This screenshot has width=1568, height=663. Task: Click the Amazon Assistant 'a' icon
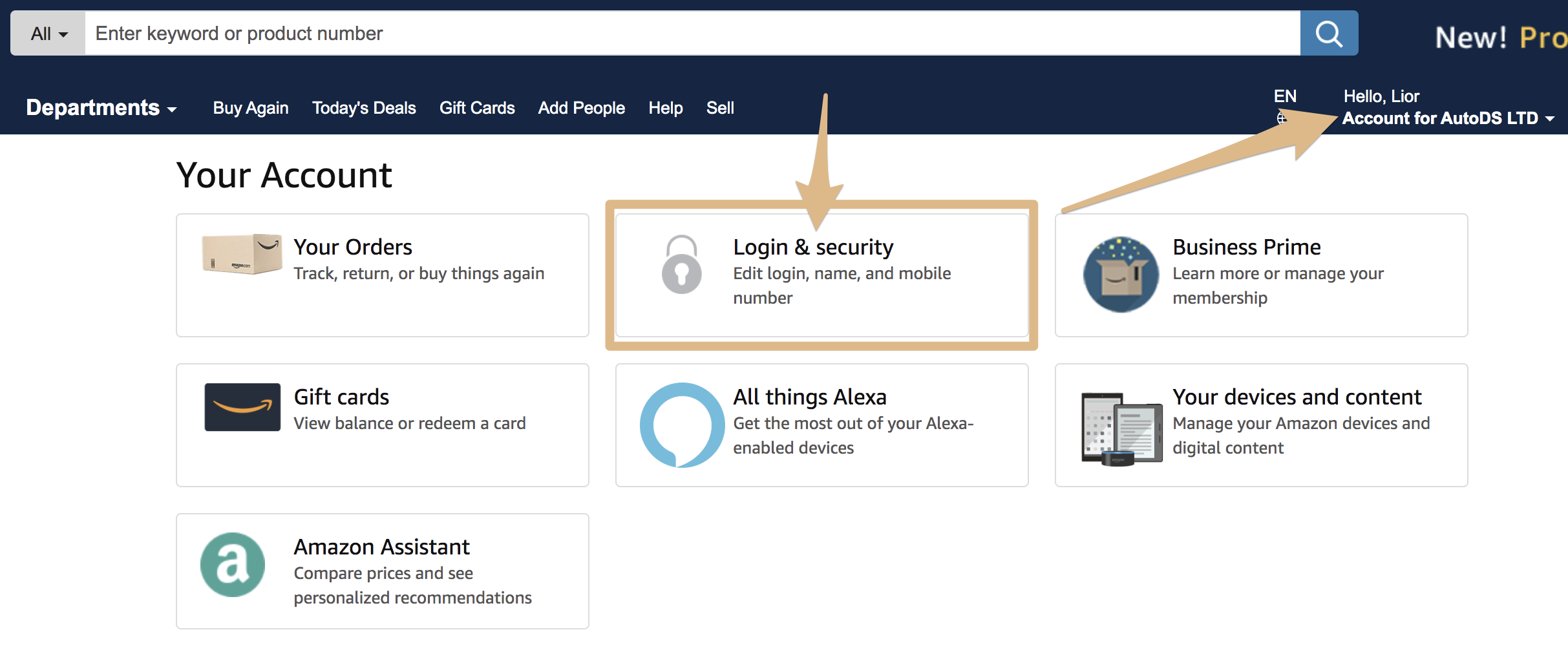pos(233,565)
